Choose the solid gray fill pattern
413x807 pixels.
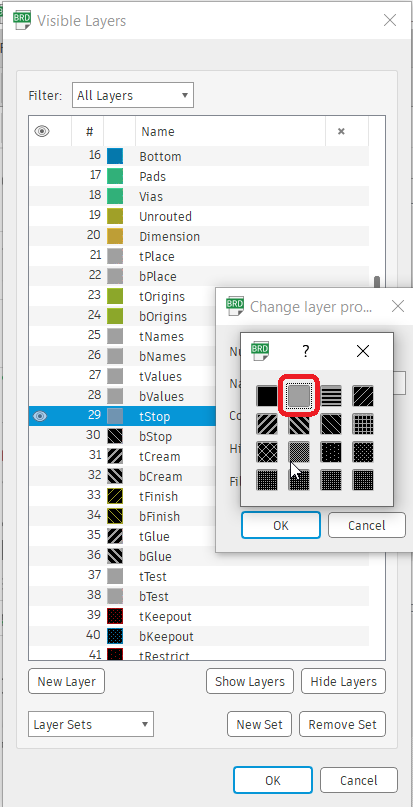pos(299,396)
